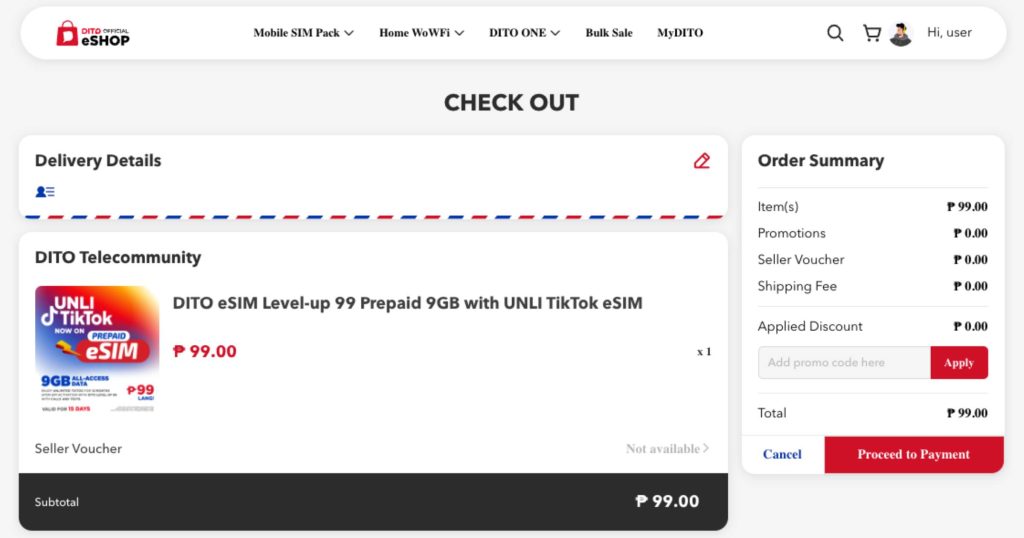
Task: Open the search magnifier icon
Action: [835, 33]
